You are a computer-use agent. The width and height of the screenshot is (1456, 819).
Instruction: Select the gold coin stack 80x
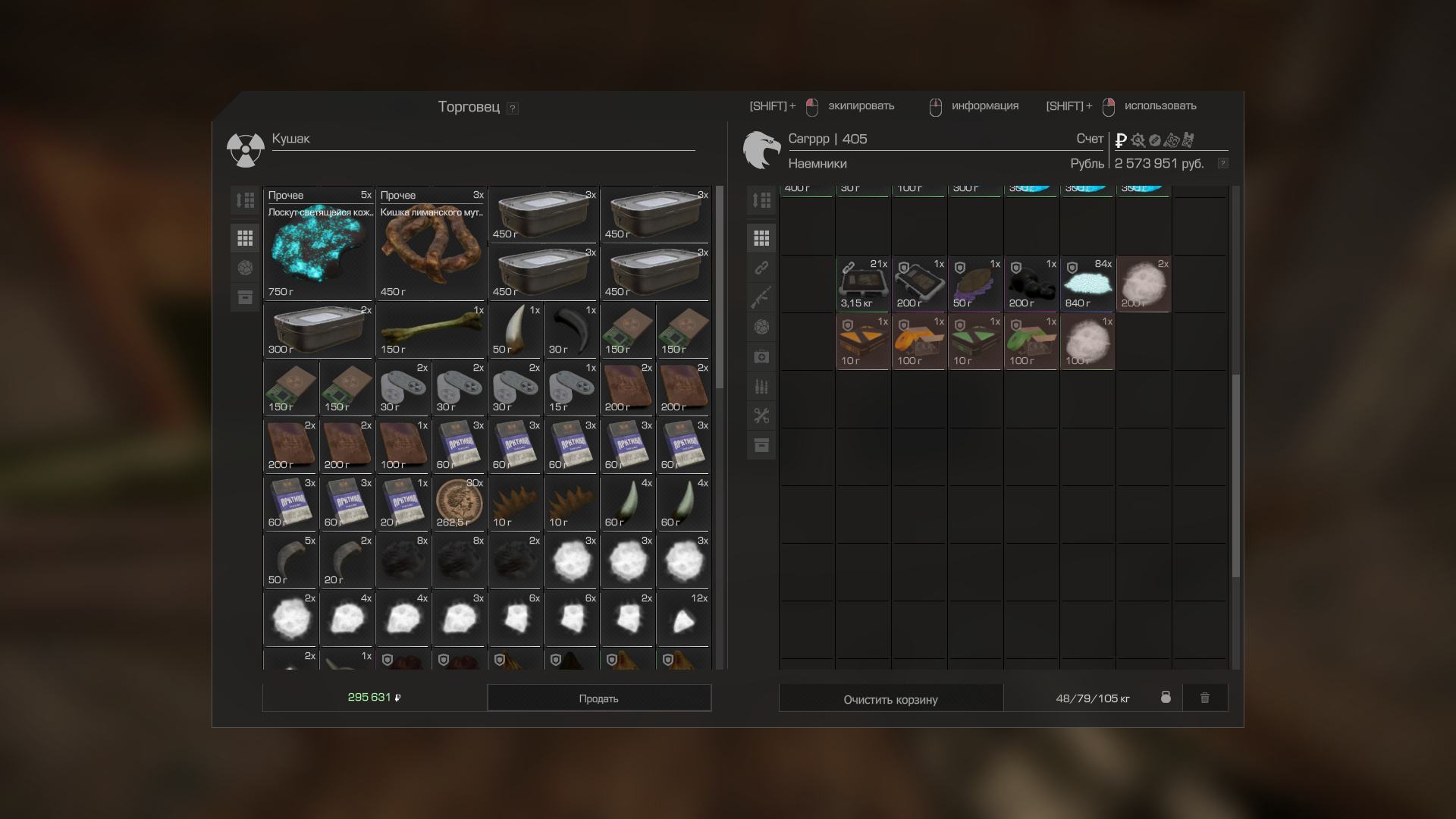(460, 503)
